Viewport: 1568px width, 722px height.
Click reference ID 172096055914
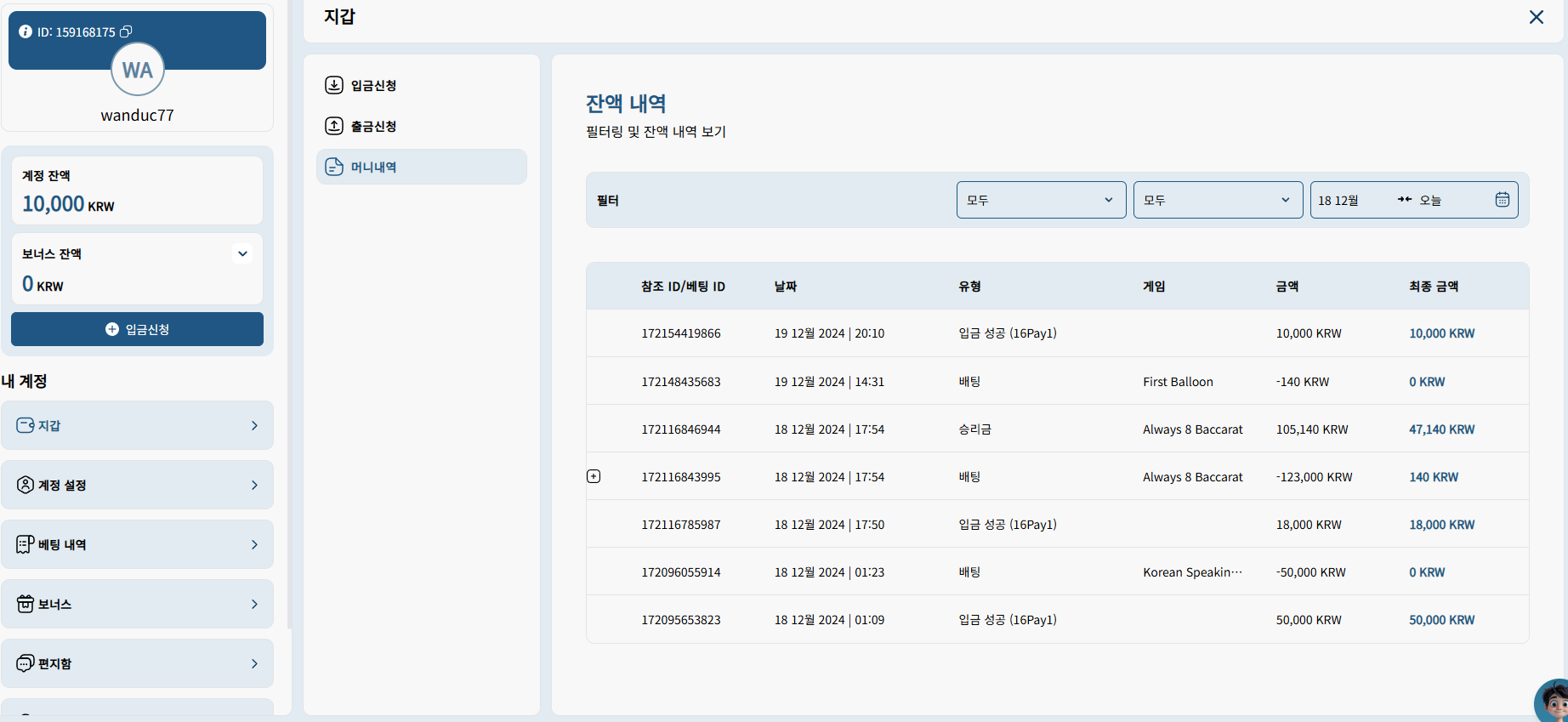tap(681, 572)
